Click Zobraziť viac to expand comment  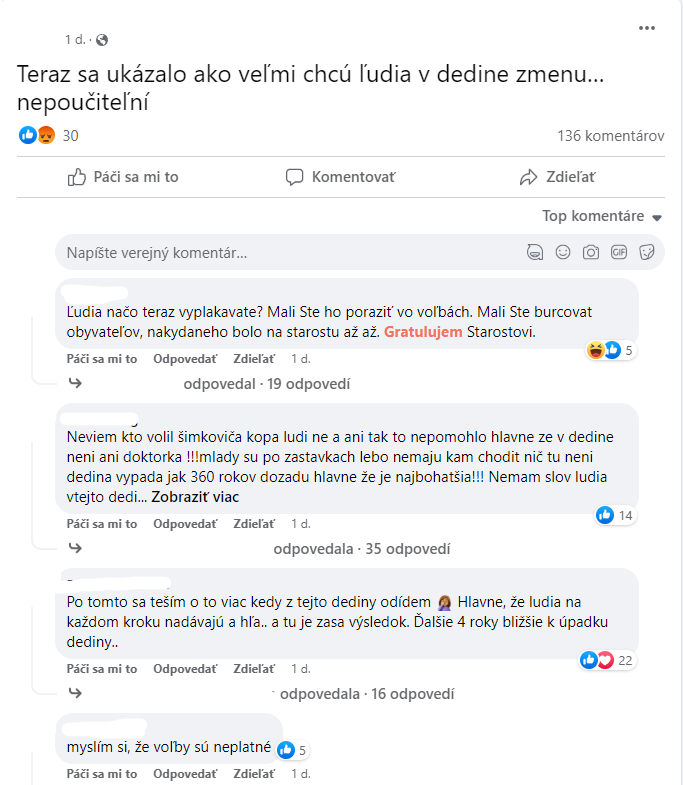pos(195,496)
